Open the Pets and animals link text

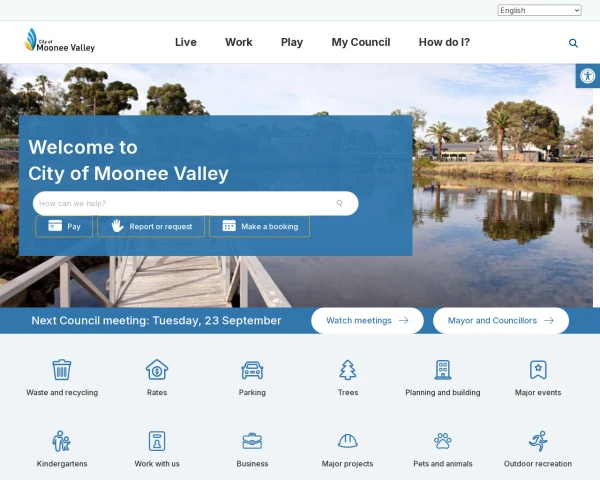pyautogui.click(x=443, y=464)
